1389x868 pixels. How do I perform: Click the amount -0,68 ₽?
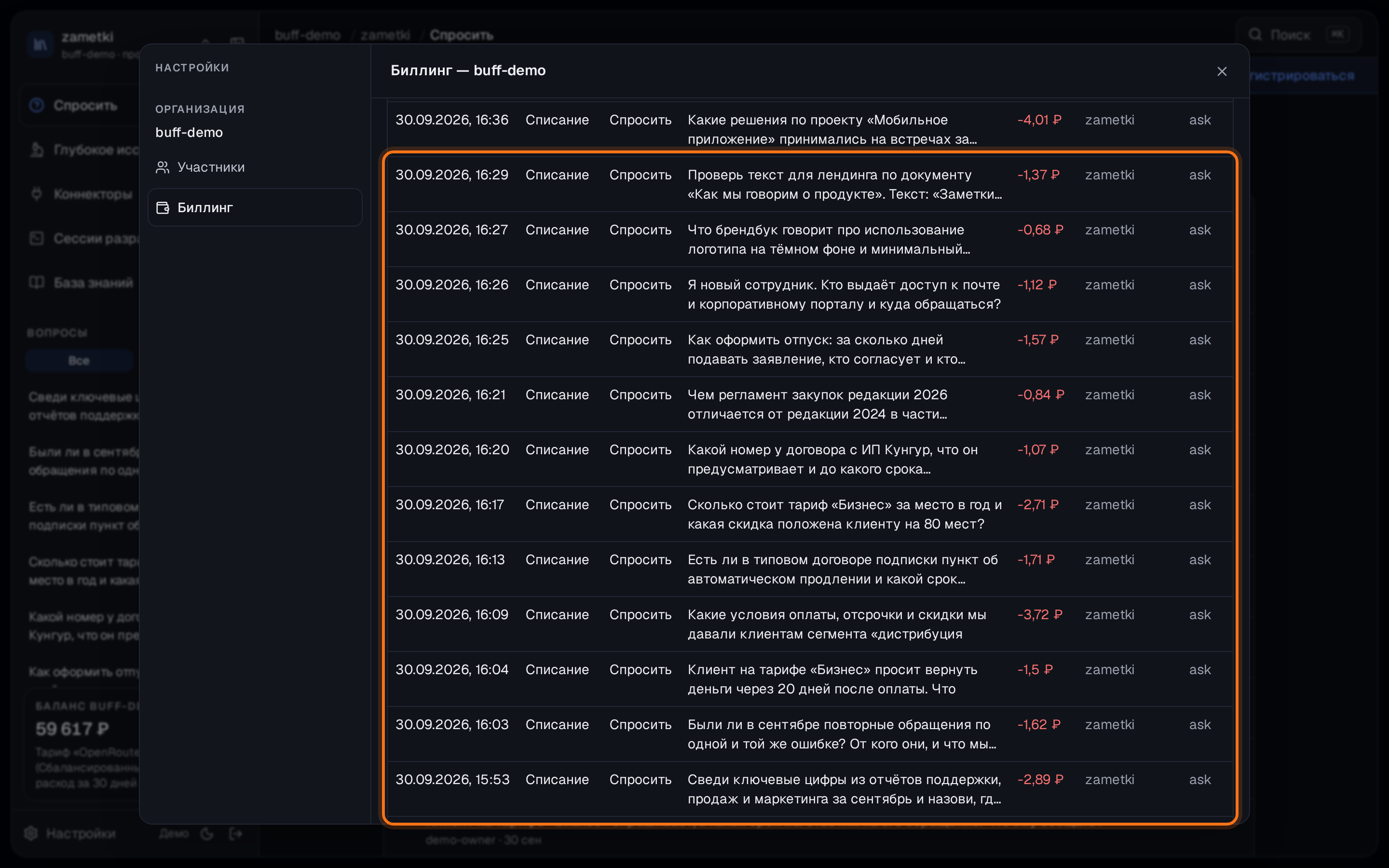pyautogui.click(x=1040, y=230)
